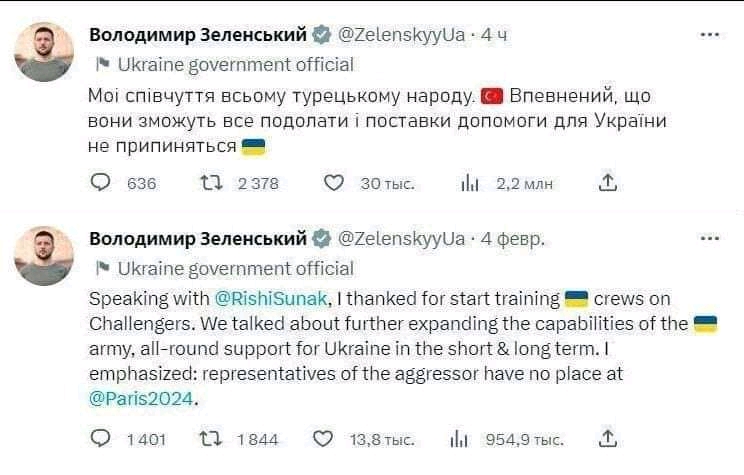
Task: Open the @ZelenskyyUa handle on second tweet
Action: coord(401,239)
